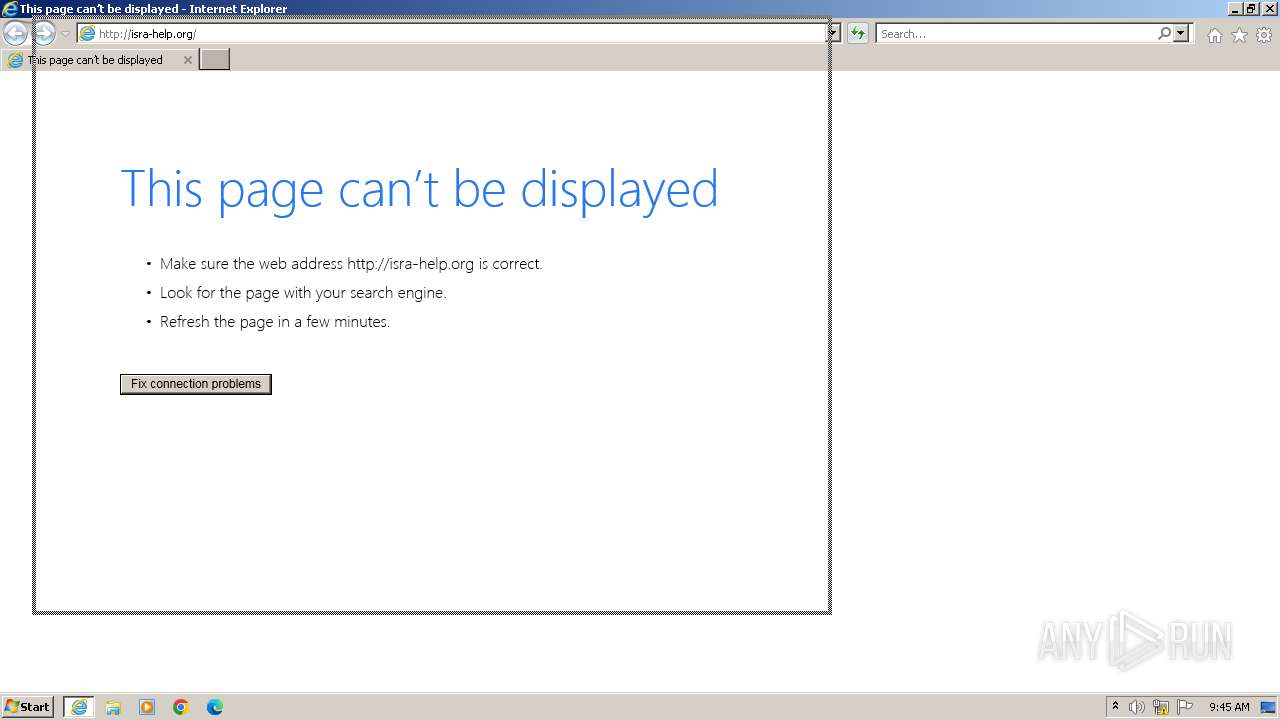Image resolution: width=1280 pixels, height=720 pixels.
Task: Show hidden tray icons arrow
Action: 1115,707
